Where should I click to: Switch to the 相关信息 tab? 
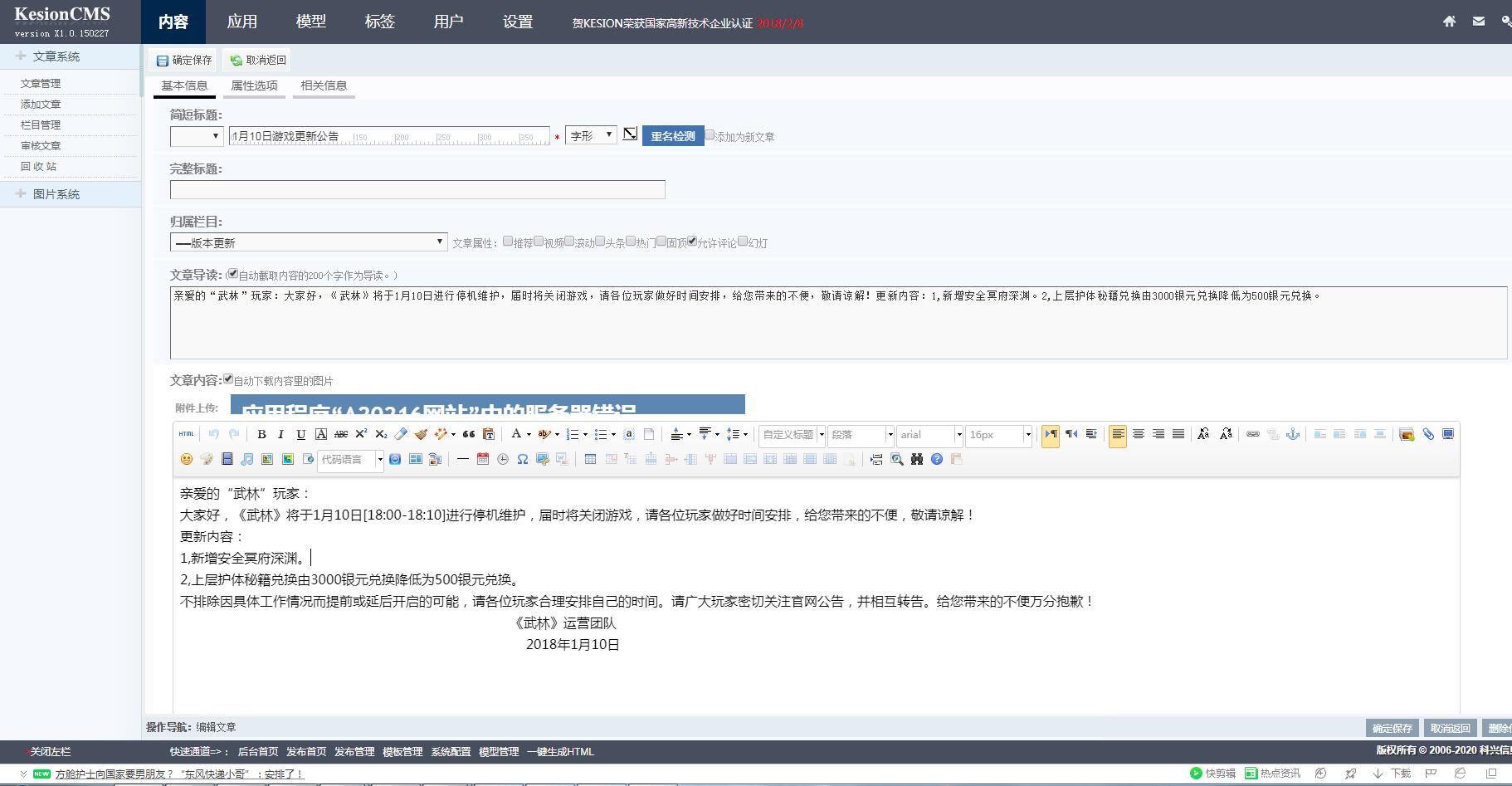tap(324, 86)
